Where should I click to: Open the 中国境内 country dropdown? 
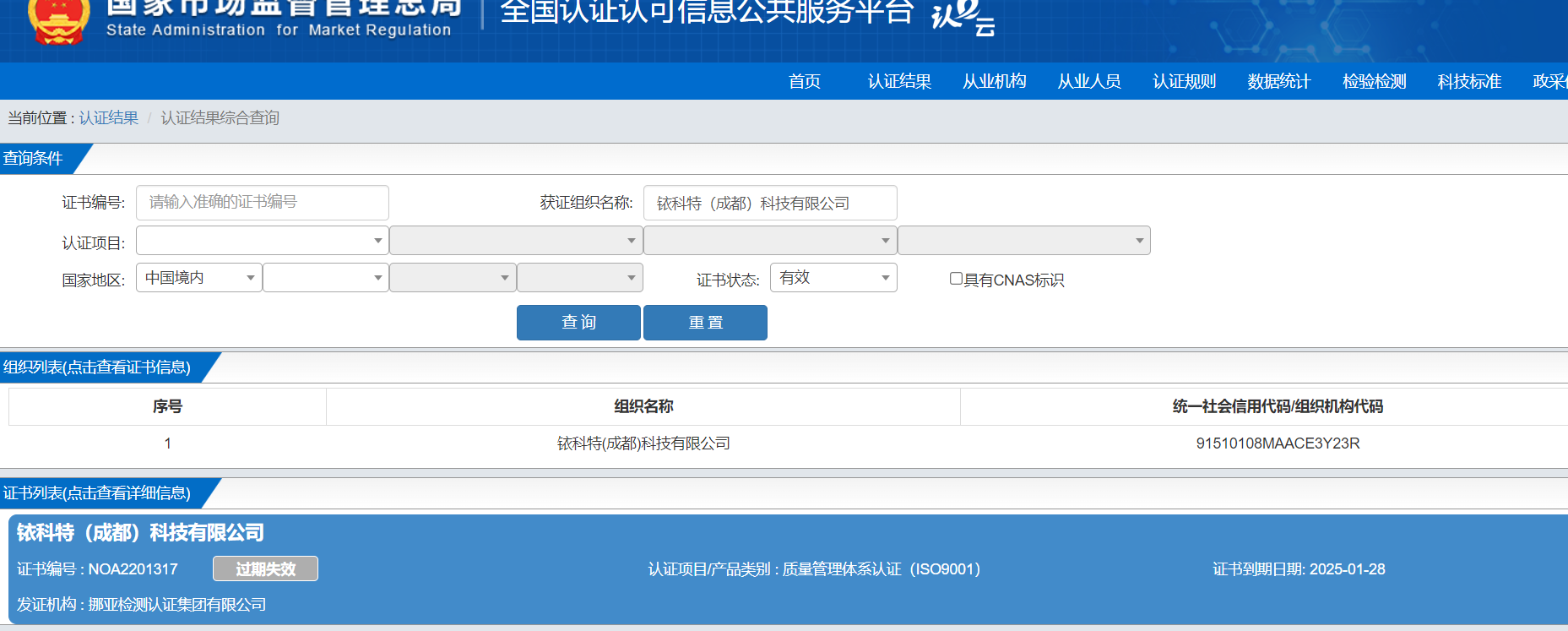199,278
